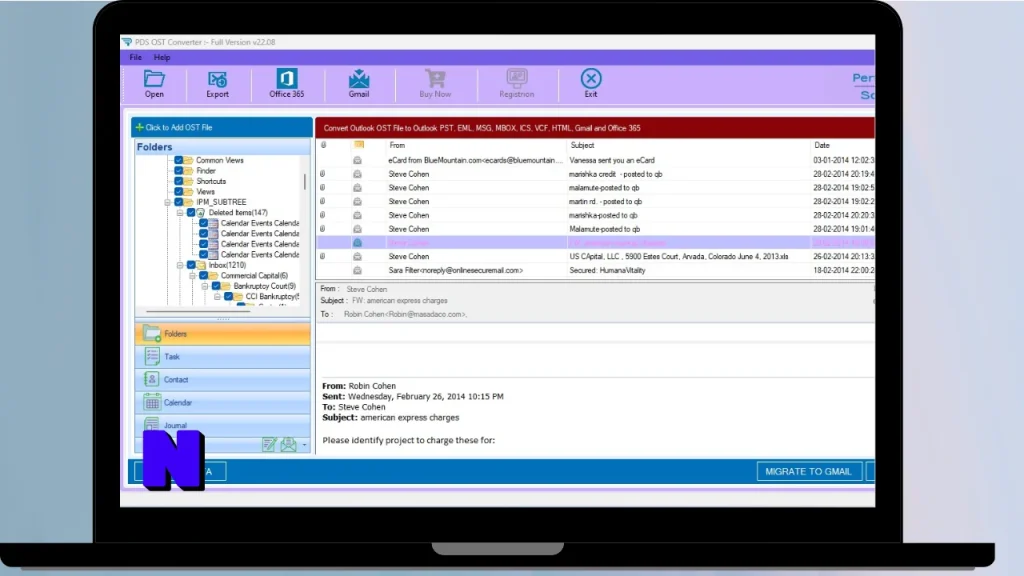
Task: Collapse the IPM_SUBTREE tree node
Action: [x=168, y=202]
